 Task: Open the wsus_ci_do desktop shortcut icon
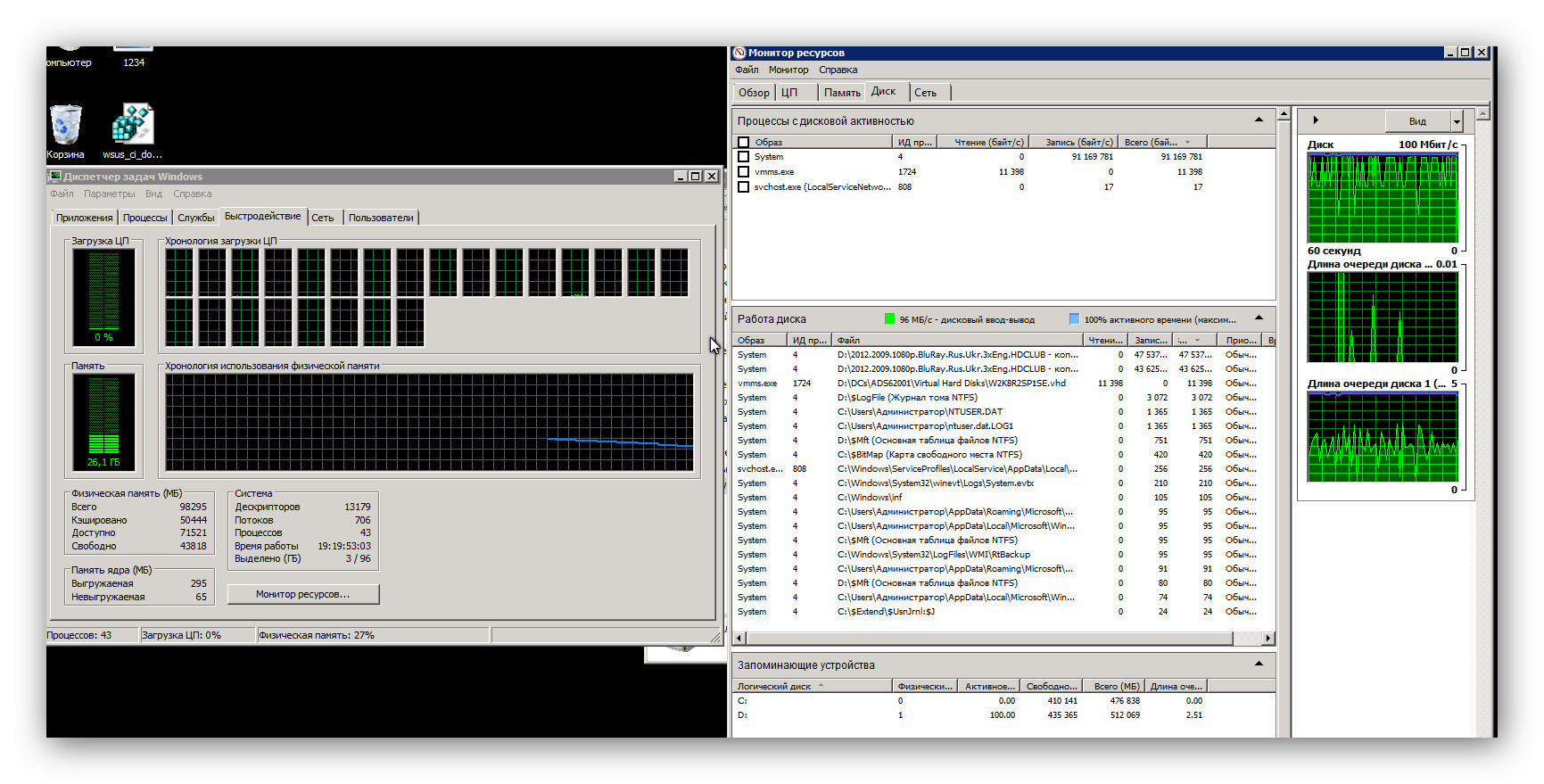[x=133, y=125]
